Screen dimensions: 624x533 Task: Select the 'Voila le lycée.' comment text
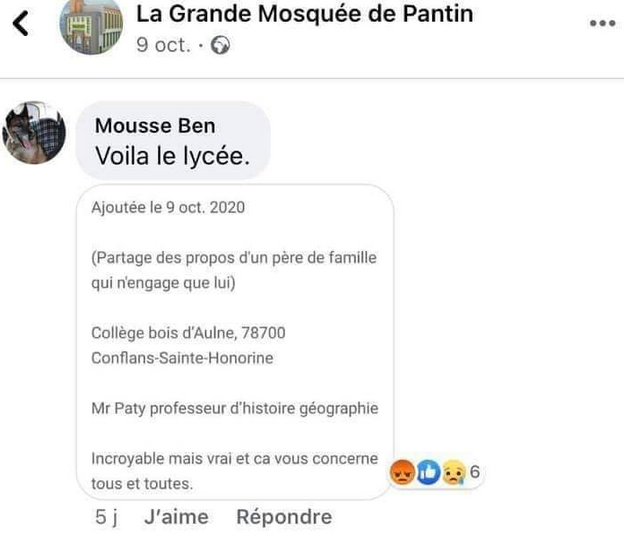(x=172, y=156)
